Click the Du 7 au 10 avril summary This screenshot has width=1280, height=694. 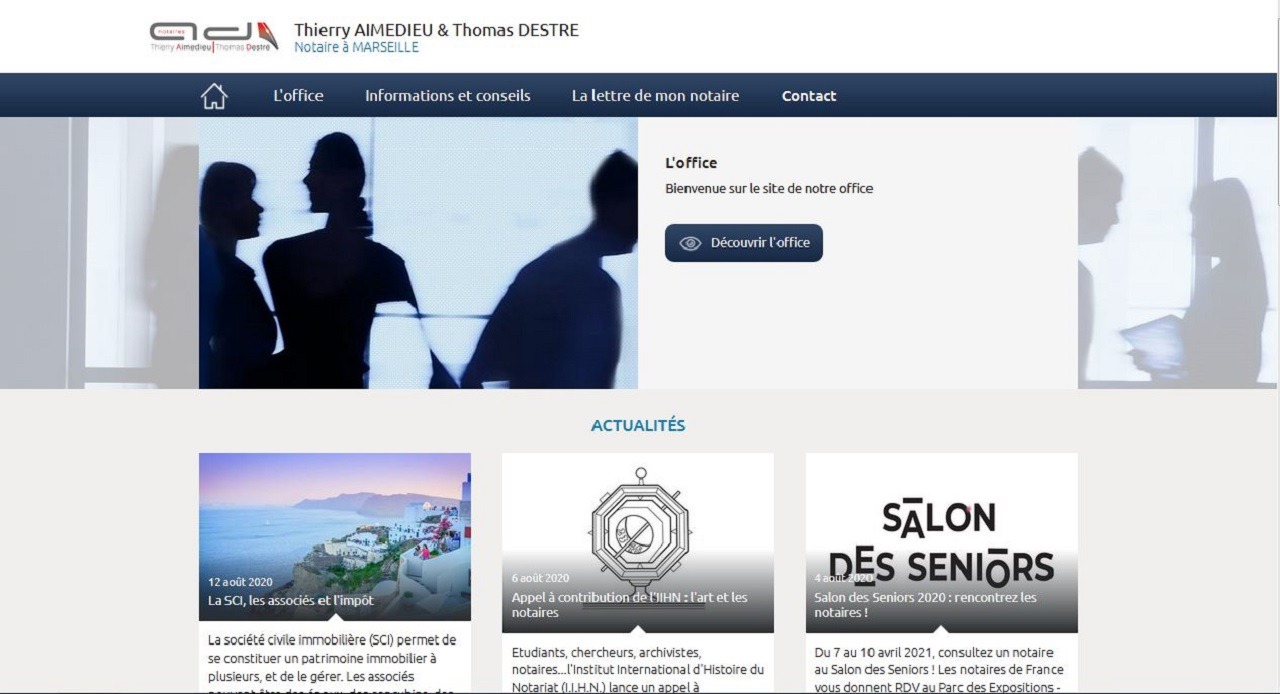tap(940, 670)
